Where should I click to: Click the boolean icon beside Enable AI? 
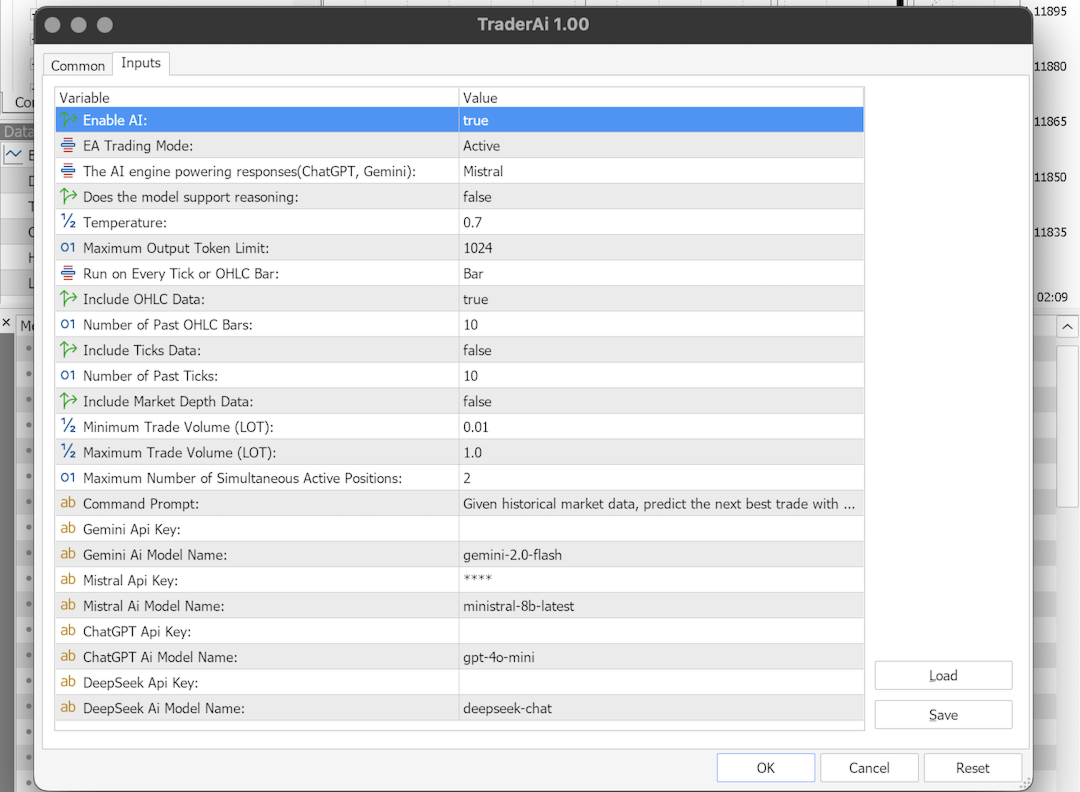(68, 120)
